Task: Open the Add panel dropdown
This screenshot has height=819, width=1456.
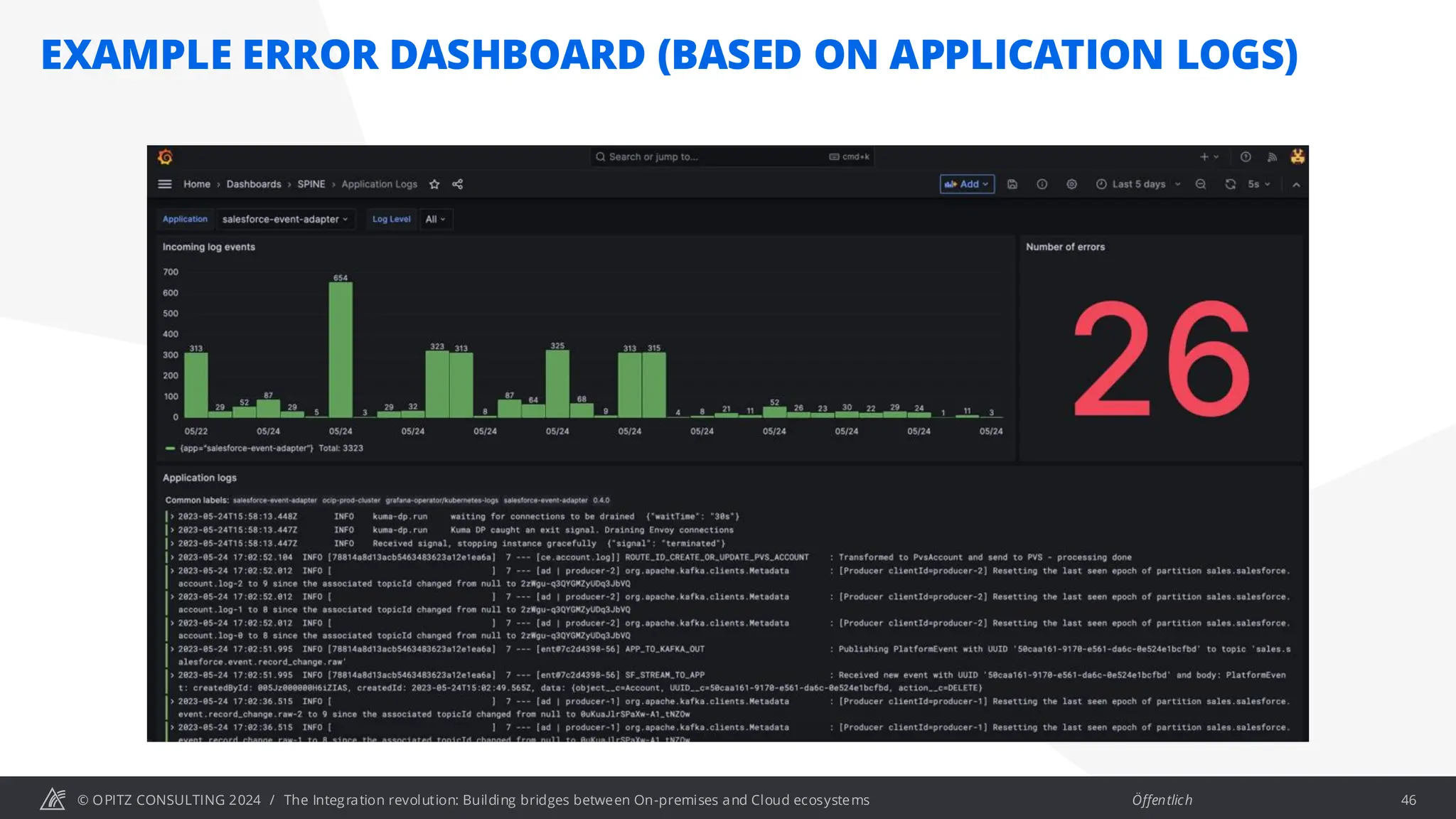Action: [967, 184]
